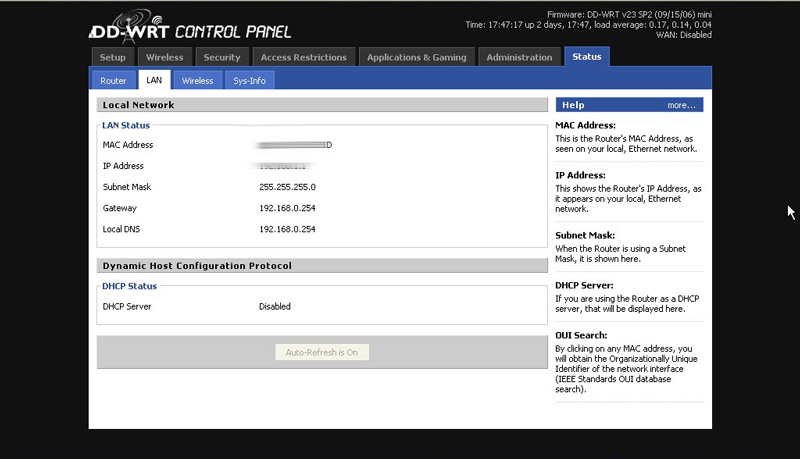Click the Firmware version text in header
The width and height of the screenshot is (800, 459).
(629, 15)
